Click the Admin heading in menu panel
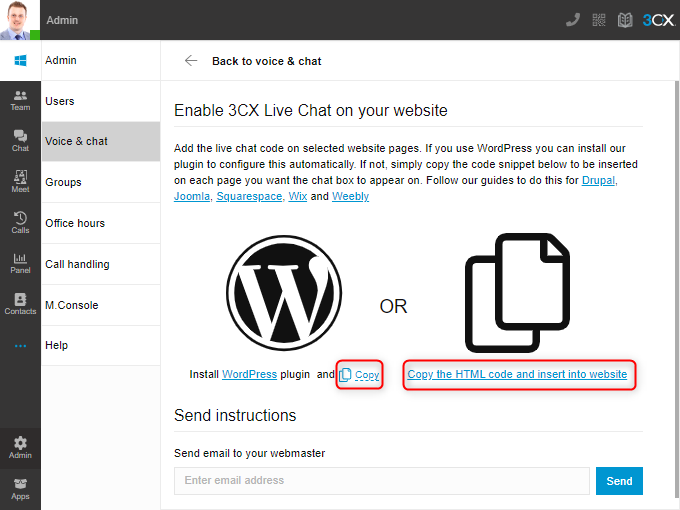The width and height of the screenshot is (680, 510). [61, 60]
